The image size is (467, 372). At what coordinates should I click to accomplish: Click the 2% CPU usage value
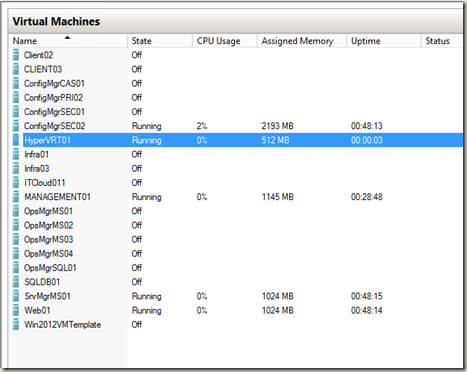pyautogui.click(x=202, y=126)
